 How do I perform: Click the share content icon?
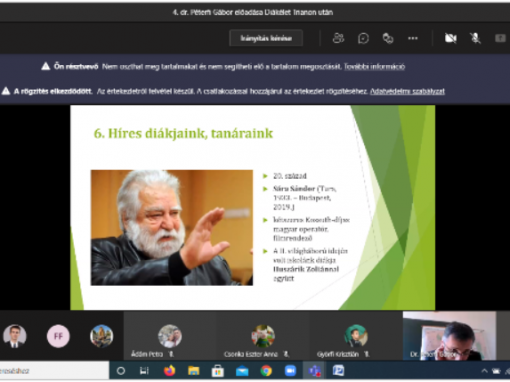(x=500, y=38)
